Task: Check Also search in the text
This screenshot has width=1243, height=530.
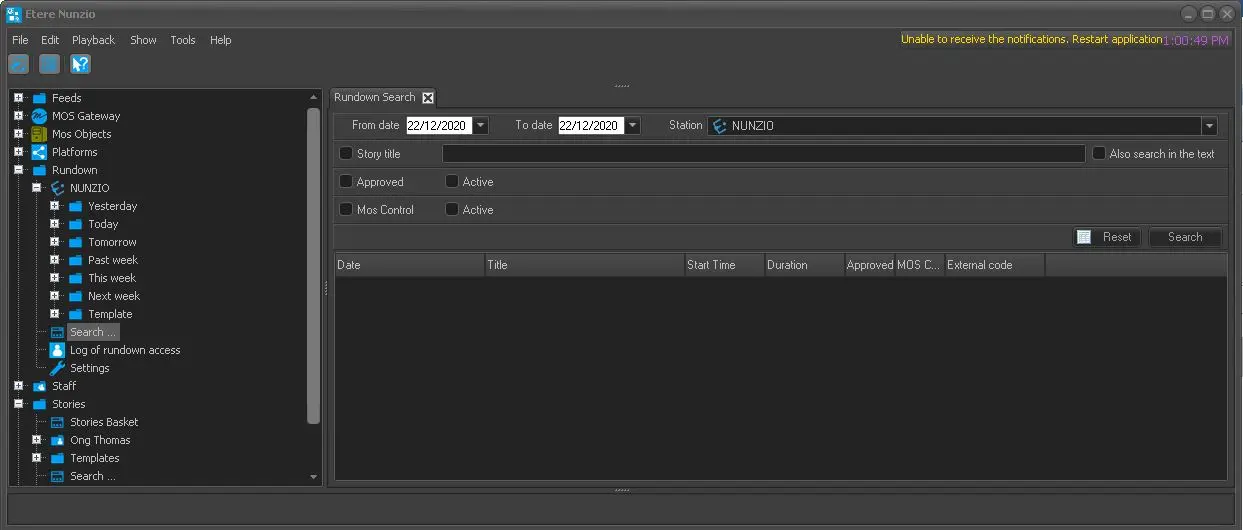Action: (x=1099, y=154)
